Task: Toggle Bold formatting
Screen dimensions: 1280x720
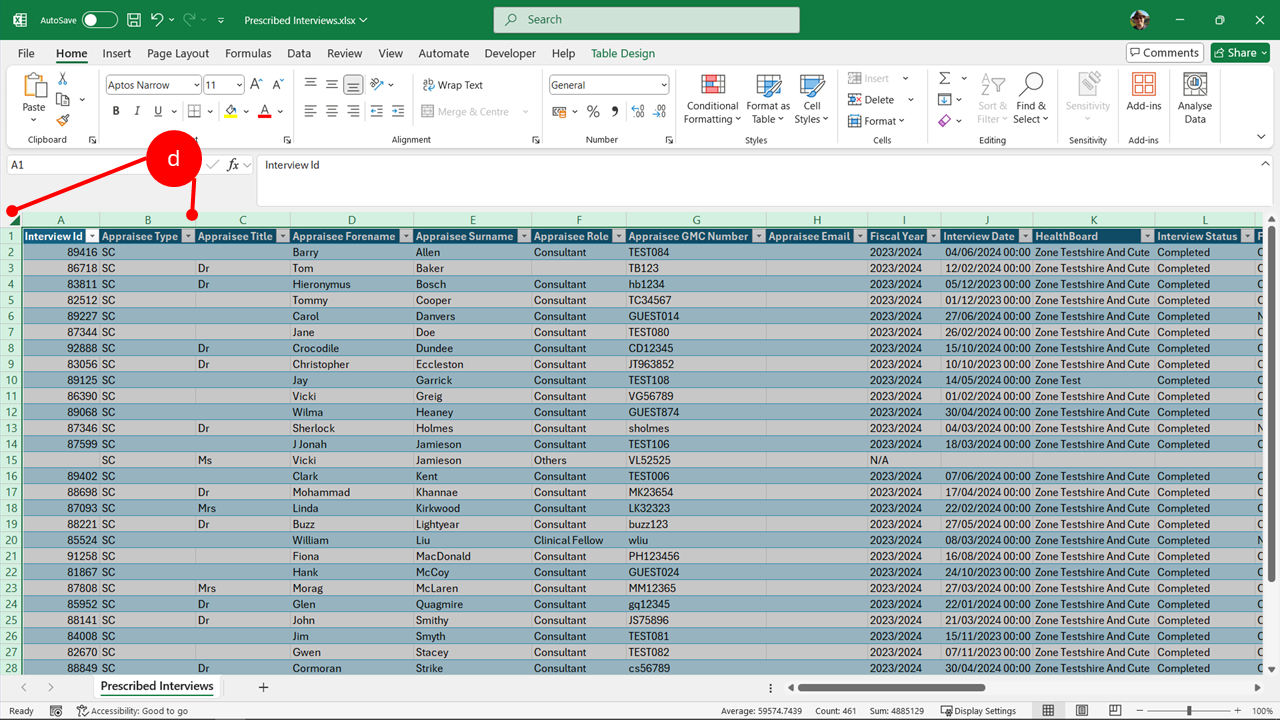Action: [114, 112]
